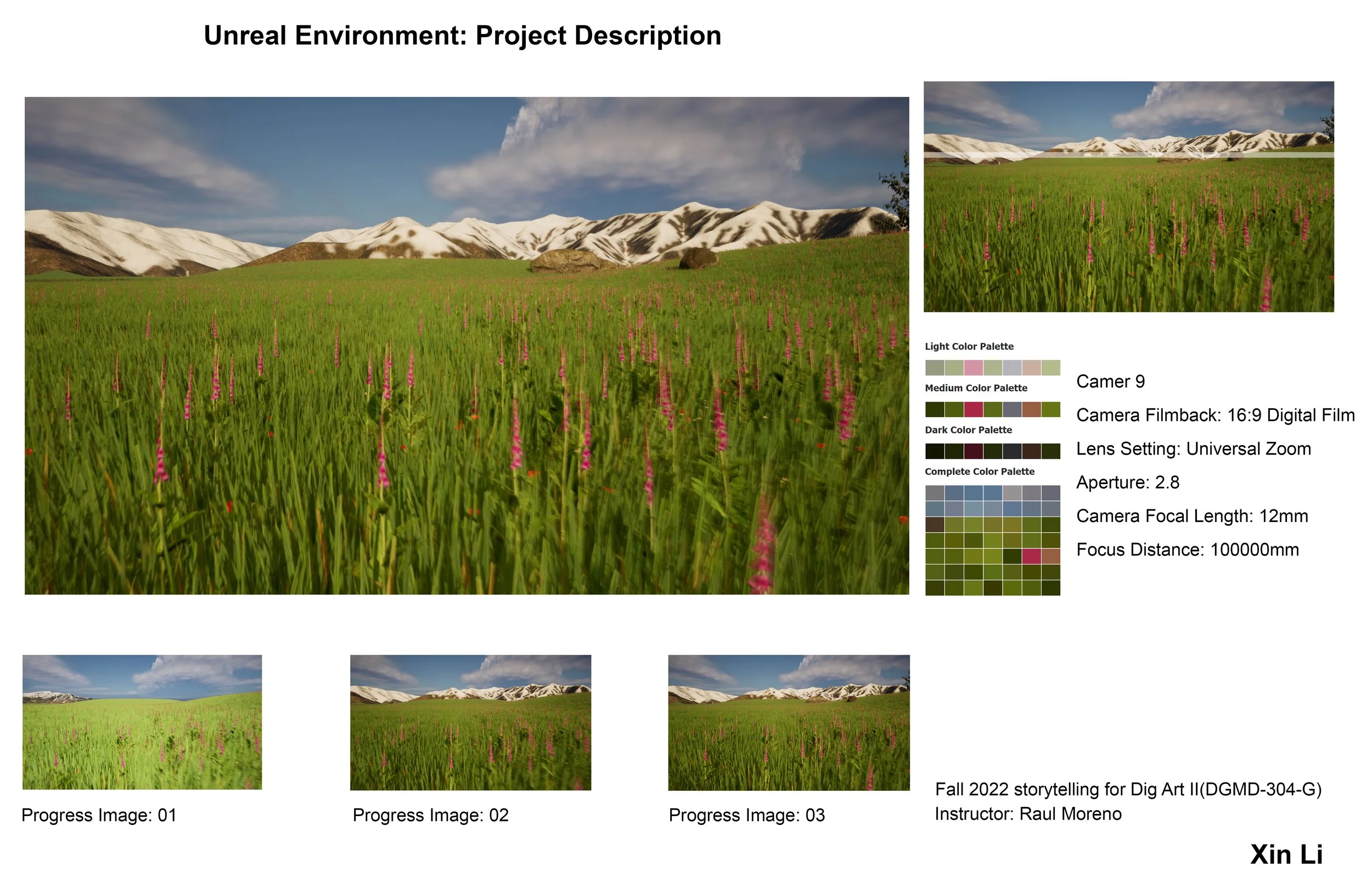Click the Camera Filmback: 16:9 Digital Film text

(1215, 415)
